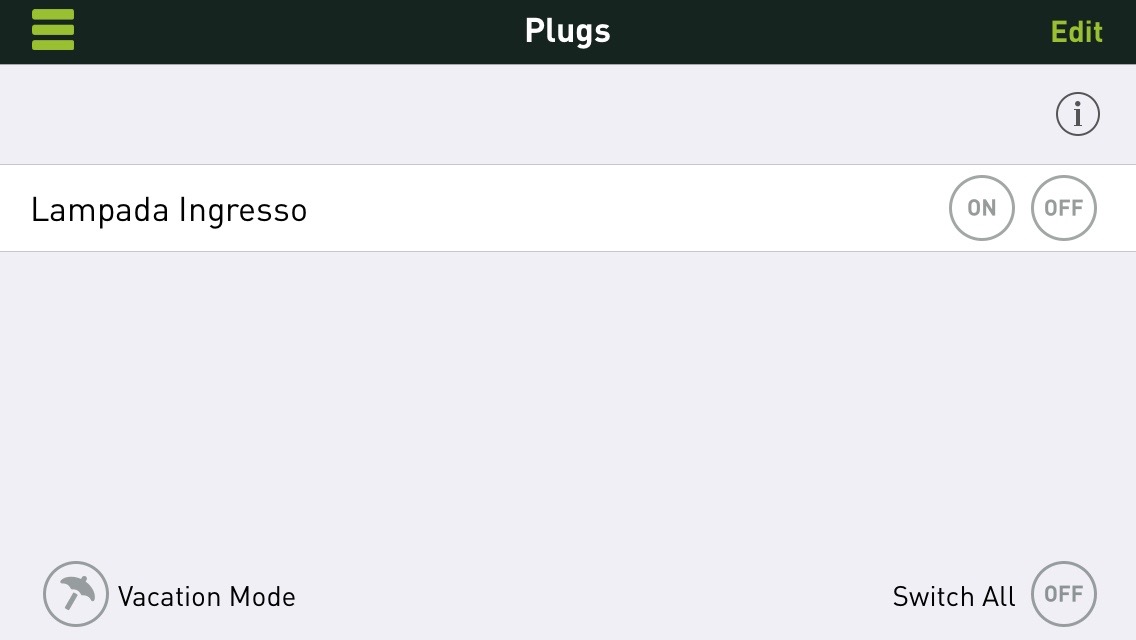Switch all plugs off
Viewport: 1136px width, 640px height.
1063,594
